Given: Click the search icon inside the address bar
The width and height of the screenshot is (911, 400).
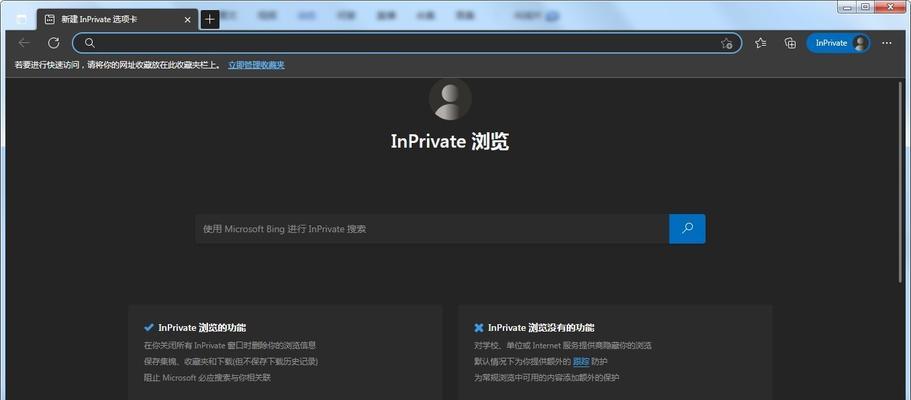Looking at the screenshot, I should point(89,43).
